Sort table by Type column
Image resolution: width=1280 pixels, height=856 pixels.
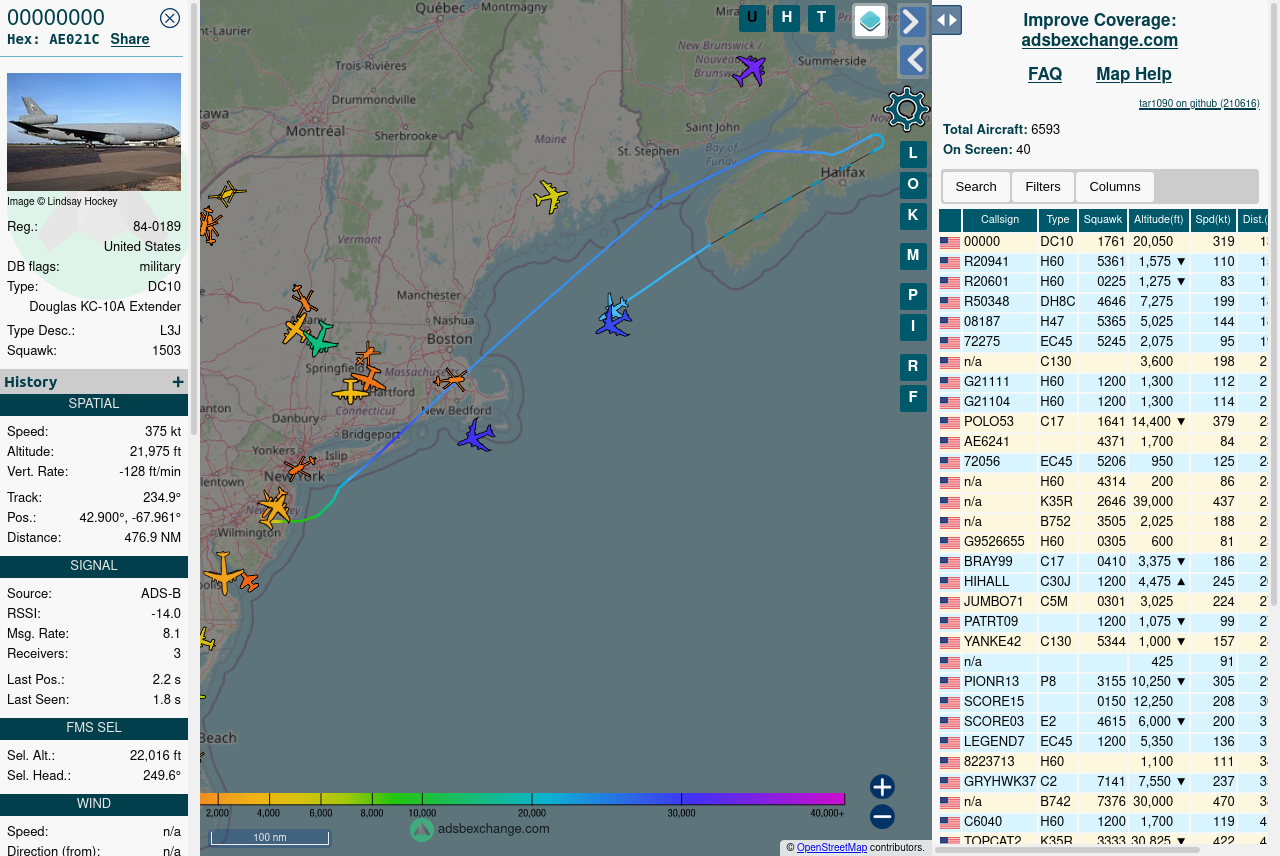[x=1058, y=220]
